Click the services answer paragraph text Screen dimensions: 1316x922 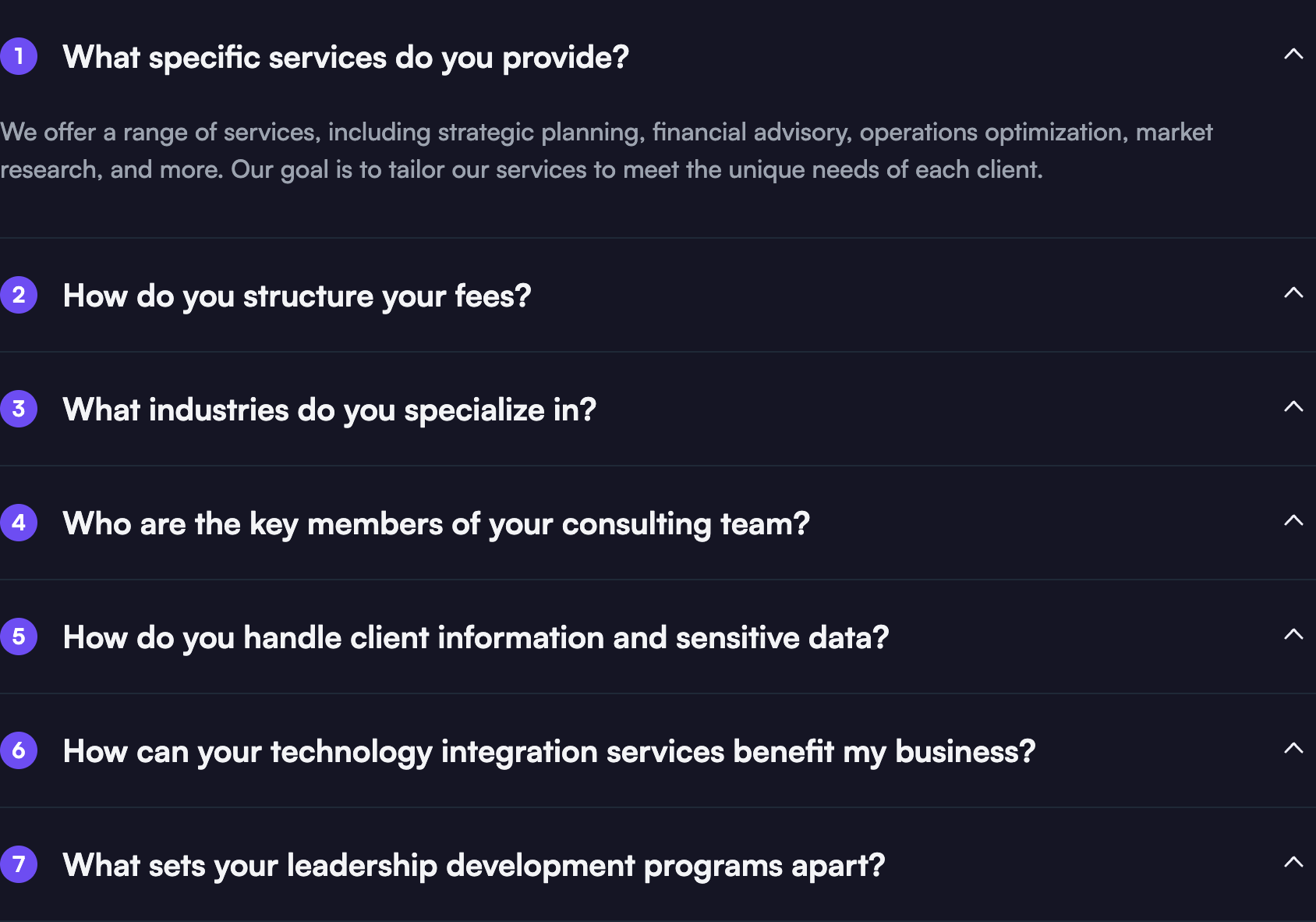(546, 151)
